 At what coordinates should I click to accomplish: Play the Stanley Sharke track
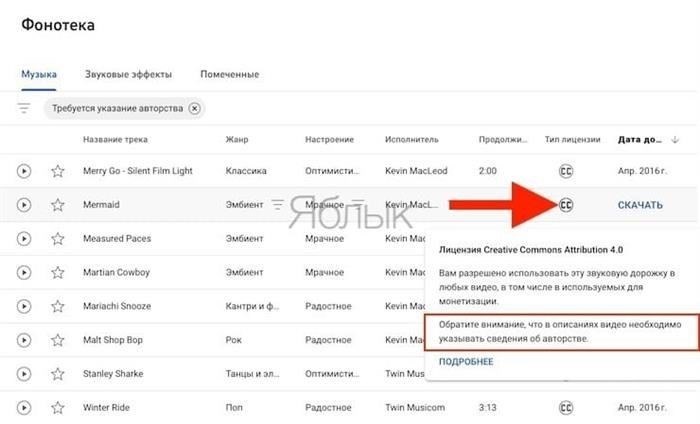pos(24,374)
